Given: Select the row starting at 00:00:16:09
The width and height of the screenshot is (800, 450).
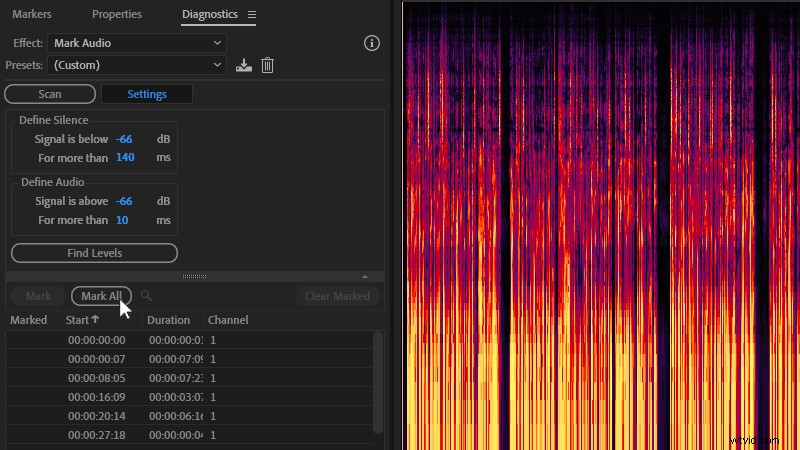Looking at the screenshot, I should click(x=189, y=397).
